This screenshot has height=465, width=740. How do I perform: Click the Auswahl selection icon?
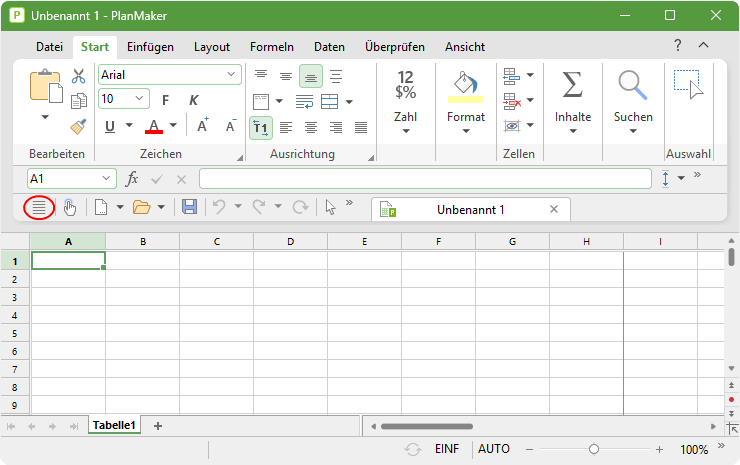pos(688,85)
